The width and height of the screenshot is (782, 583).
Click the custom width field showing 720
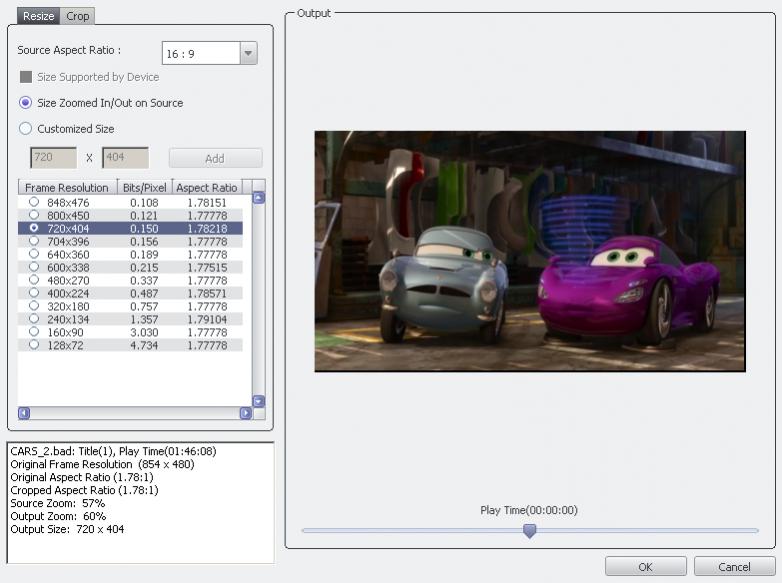click(53, 158)
